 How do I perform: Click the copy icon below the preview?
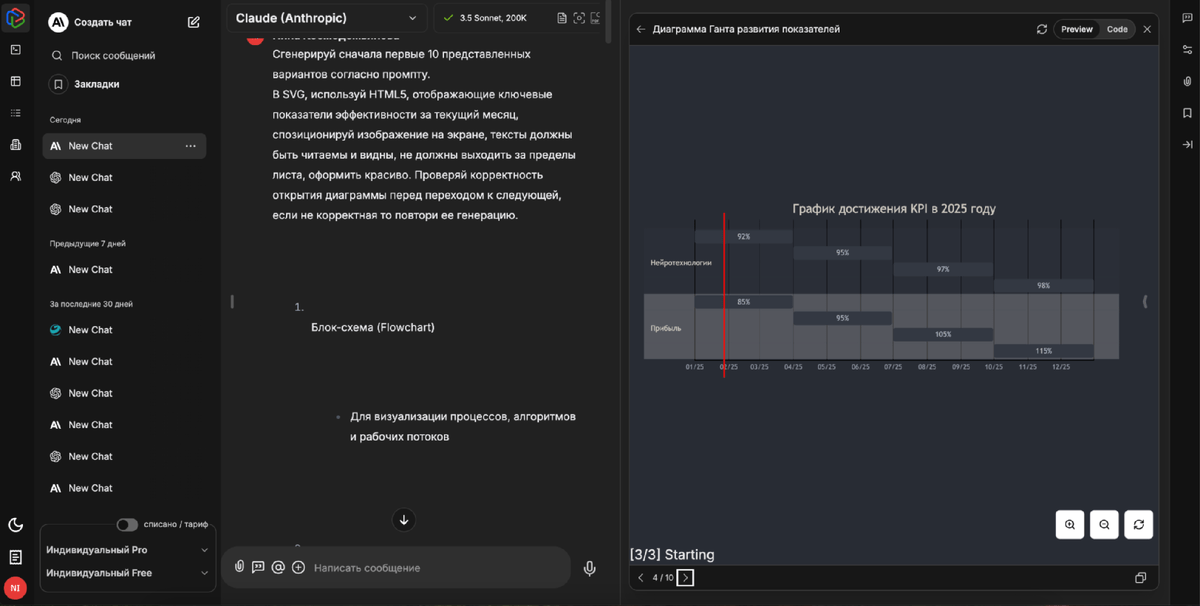click(x=1140, y=578)
